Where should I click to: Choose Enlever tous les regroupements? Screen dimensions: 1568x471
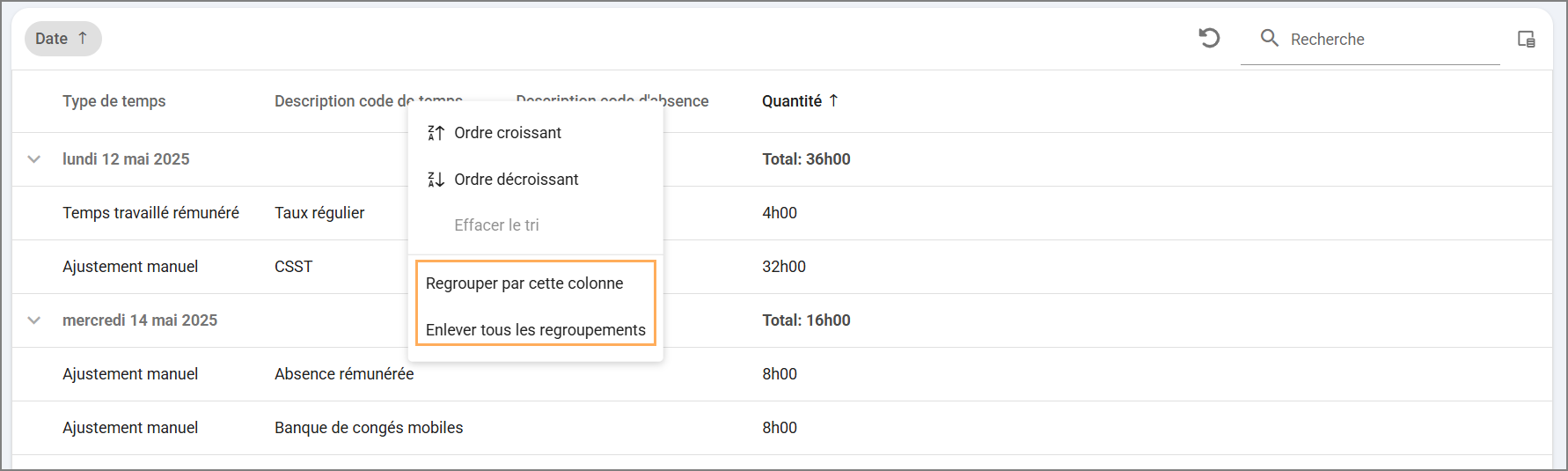(535, 330)
